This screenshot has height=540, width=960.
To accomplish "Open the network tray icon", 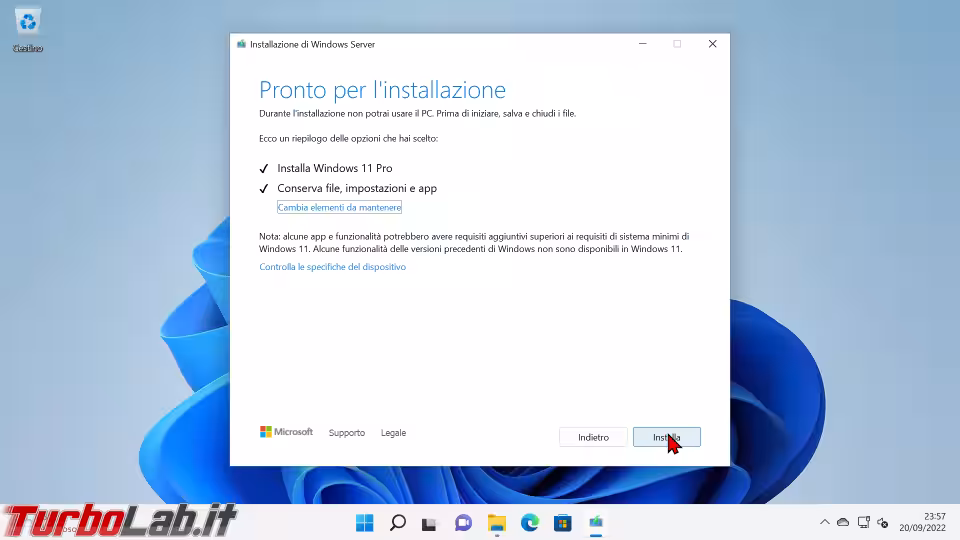I will (x=863, y=522).
